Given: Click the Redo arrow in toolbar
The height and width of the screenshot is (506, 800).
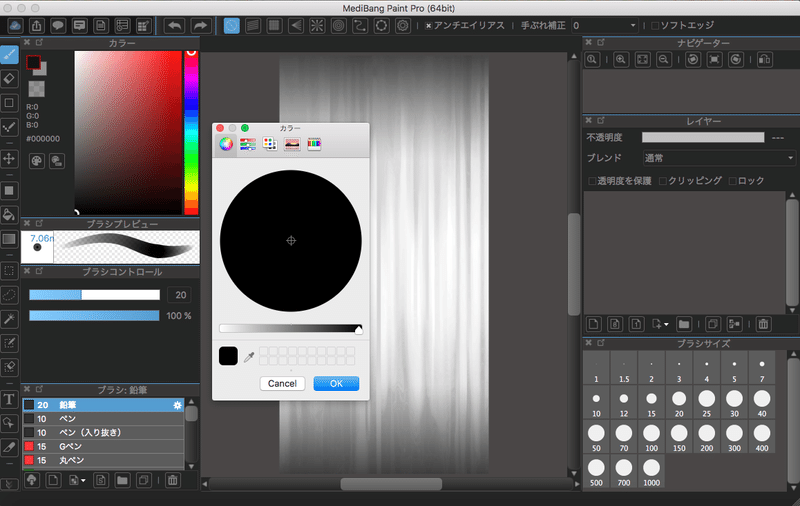Looking at the screenshot, I should pos(201,26).
